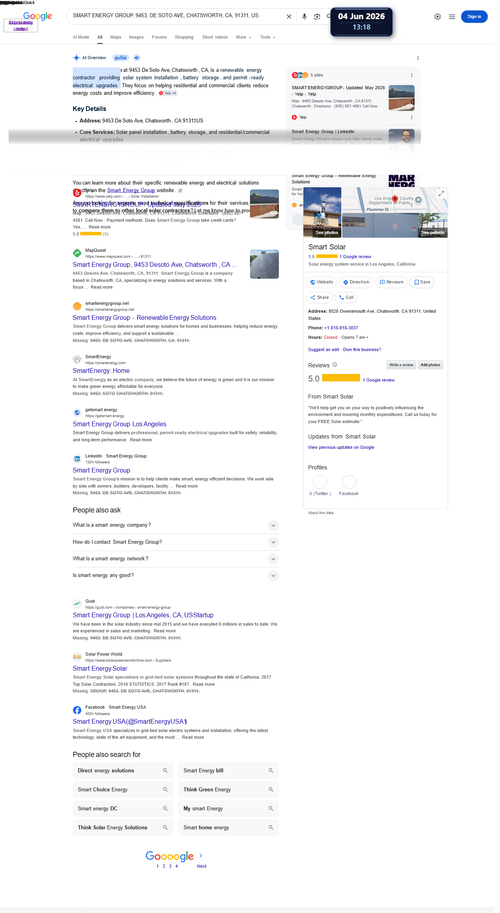Click the search icon beside 'My smart Energy'

click(271, 808)
